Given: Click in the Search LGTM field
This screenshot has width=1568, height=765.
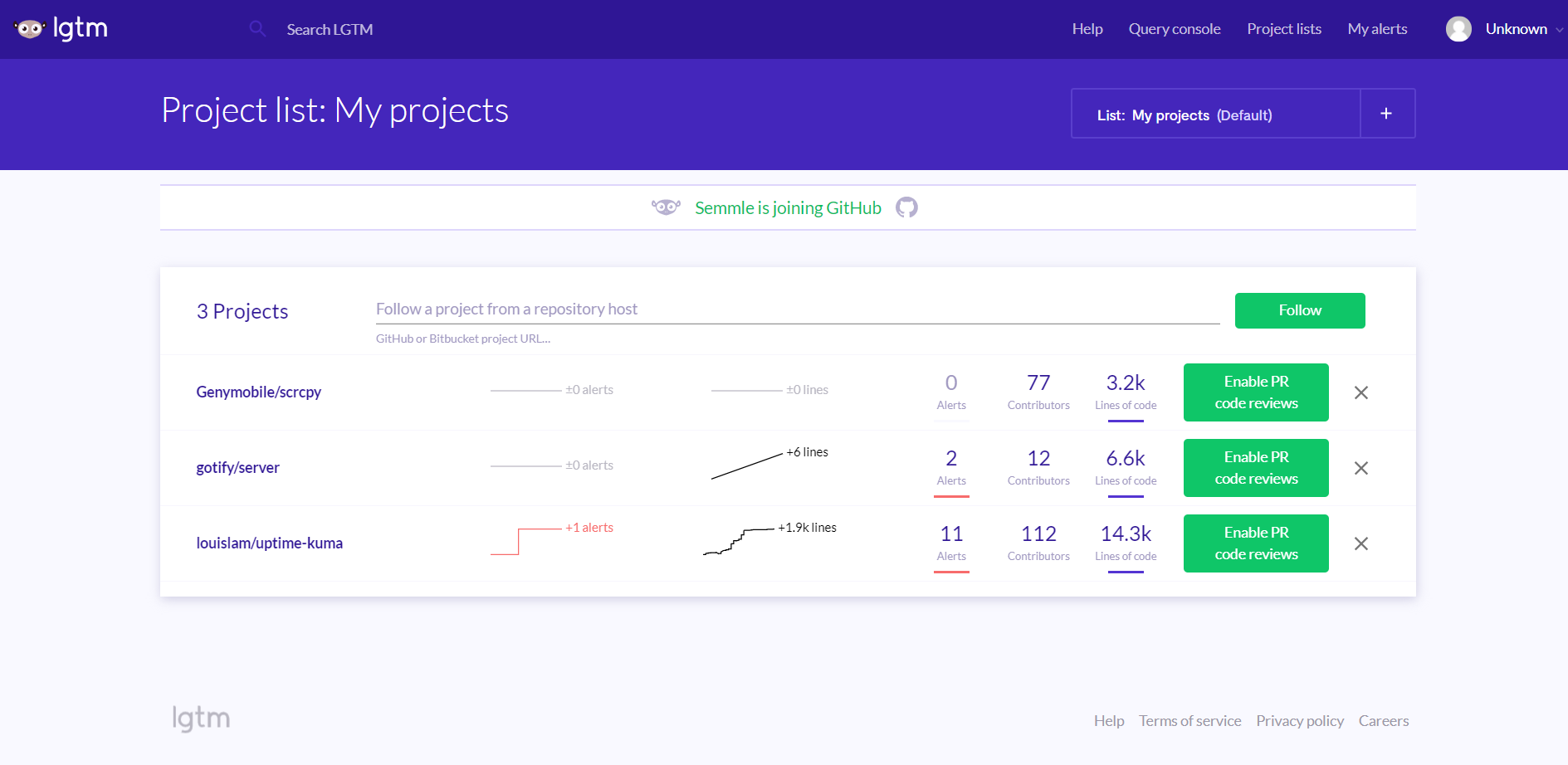Looking at the screenshot, I should tap(330, 30).
